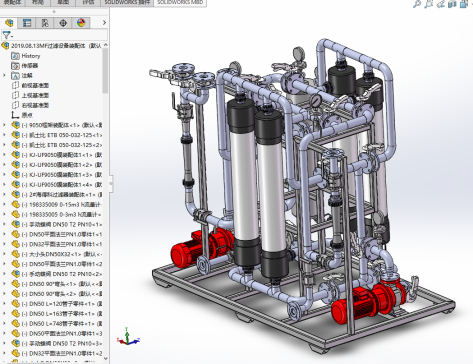Expand the DN50 90°弯头<1> node

pyautogui.click(x=4, y=284)
